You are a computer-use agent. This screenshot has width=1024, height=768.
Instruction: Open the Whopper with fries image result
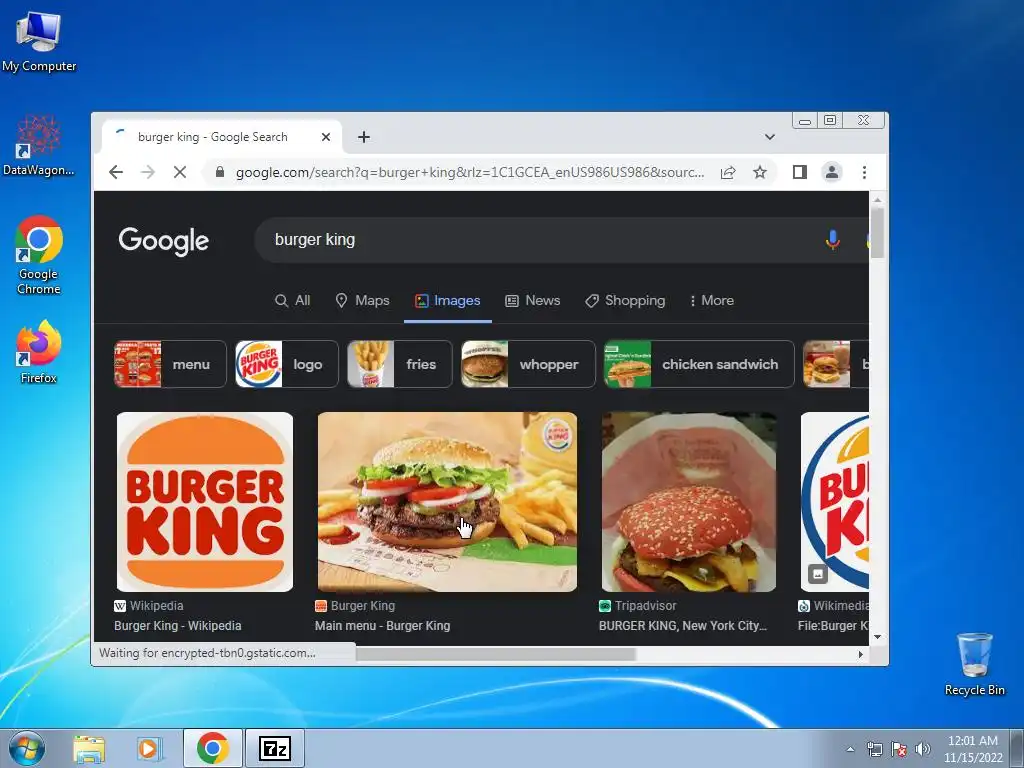point(447,502)
